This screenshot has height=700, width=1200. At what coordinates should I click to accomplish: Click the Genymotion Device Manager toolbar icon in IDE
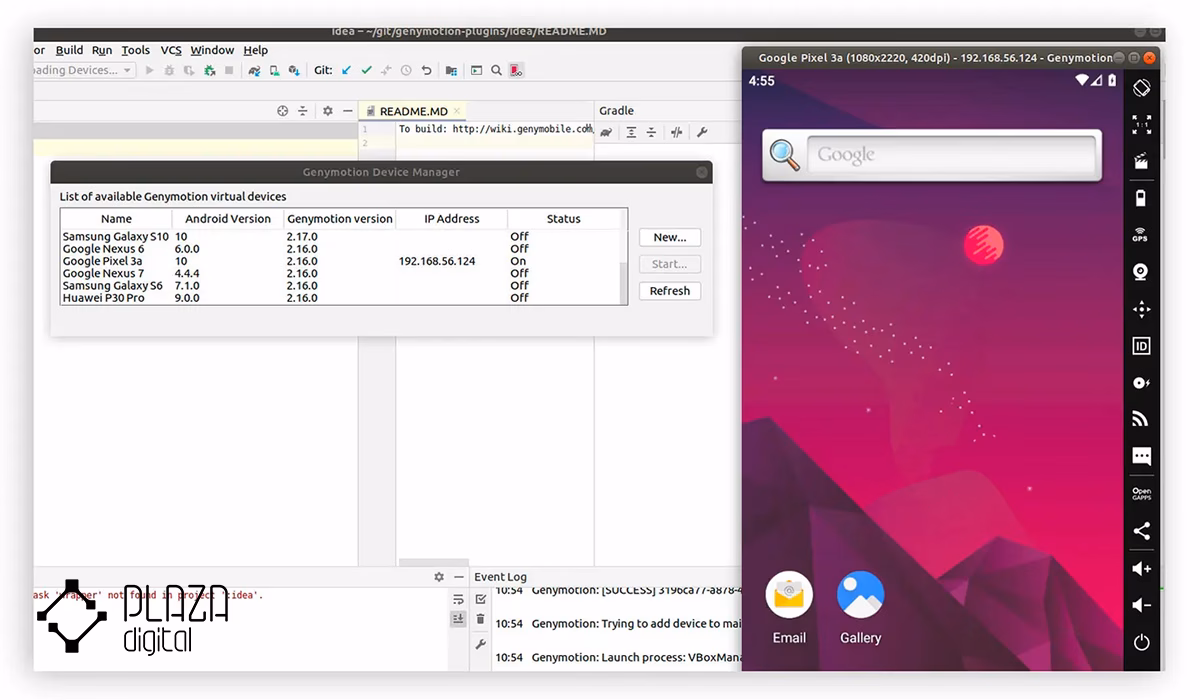(x=516, y=70)
